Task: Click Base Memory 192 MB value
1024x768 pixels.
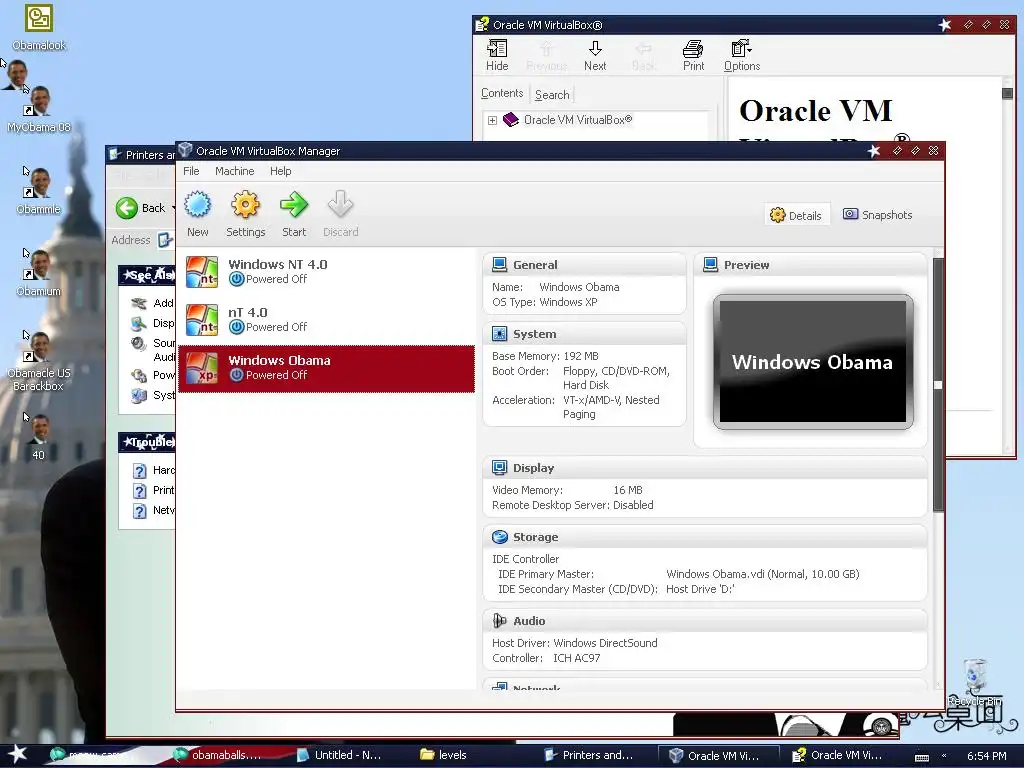Action: click(581, 356)
